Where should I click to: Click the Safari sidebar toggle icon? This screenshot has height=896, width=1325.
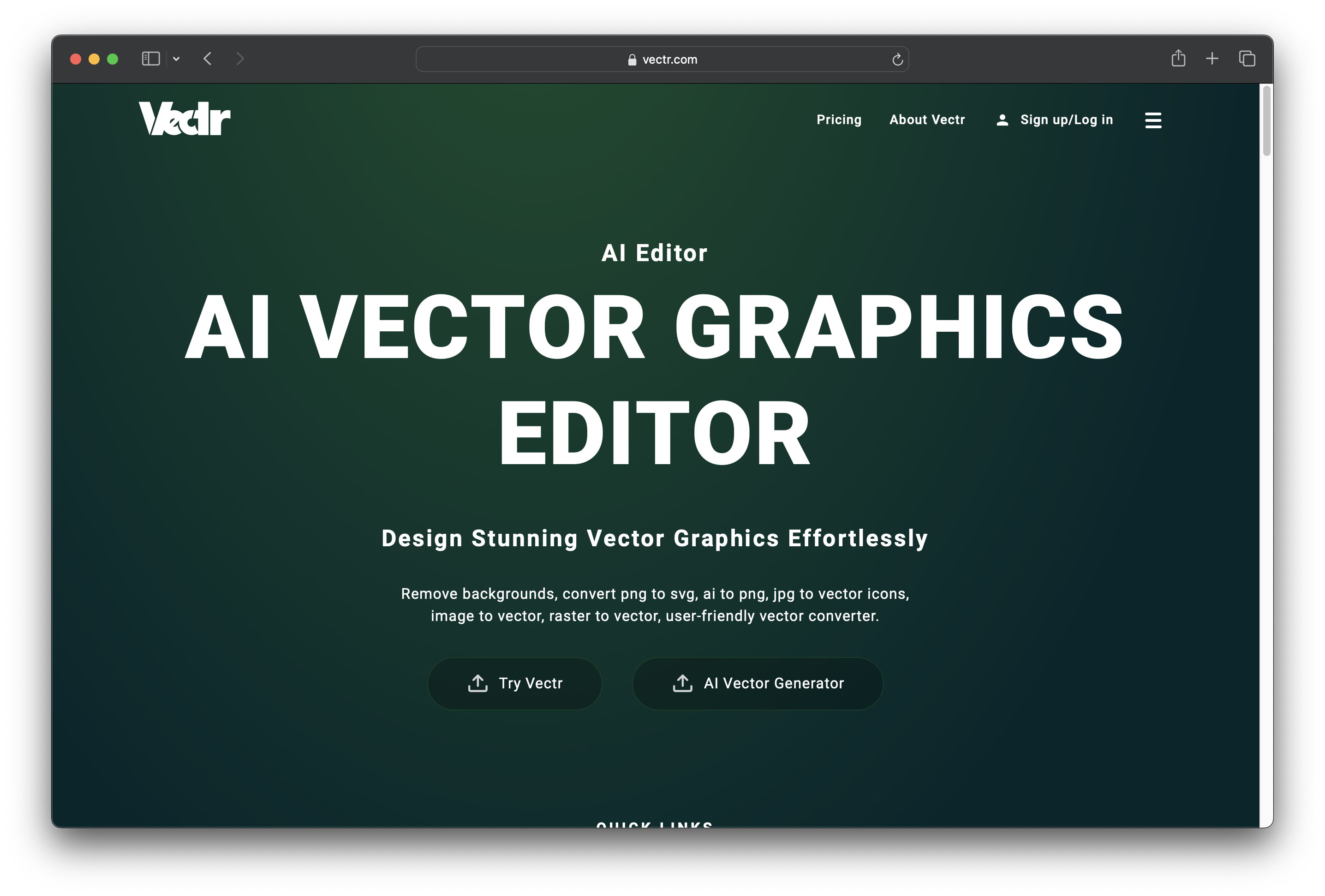point(150,59)
